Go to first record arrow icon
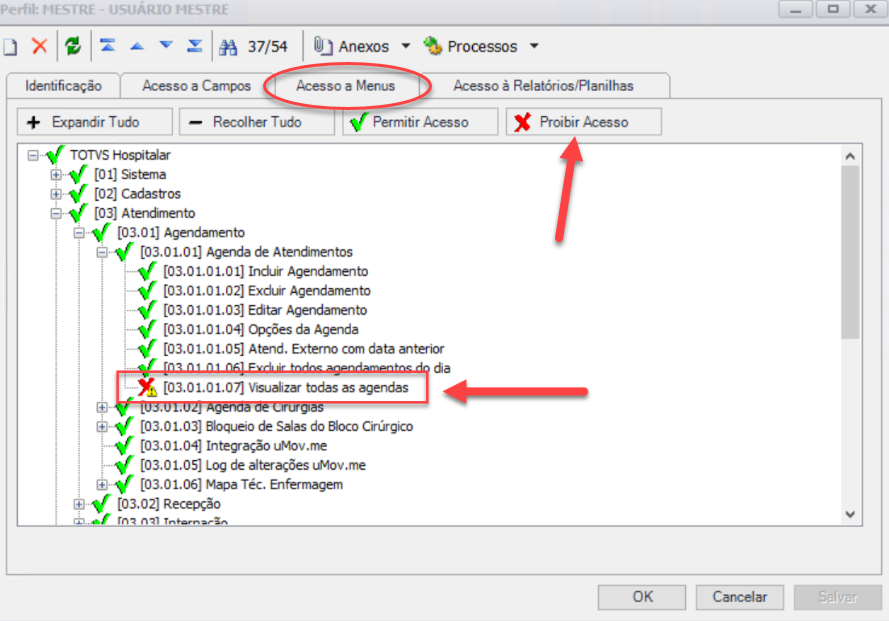 point(108,45)
